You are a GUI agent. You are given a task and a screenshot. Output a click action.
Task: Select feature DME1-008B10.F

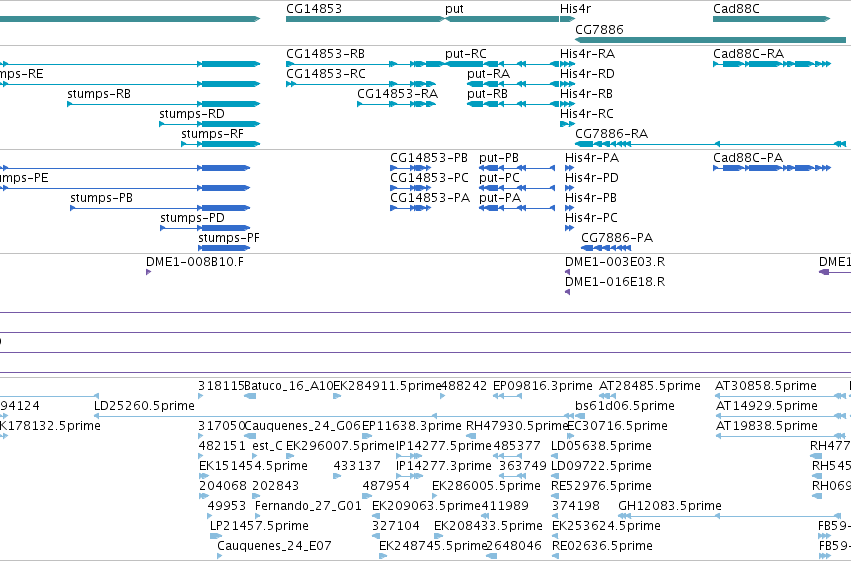coord(148,272)
